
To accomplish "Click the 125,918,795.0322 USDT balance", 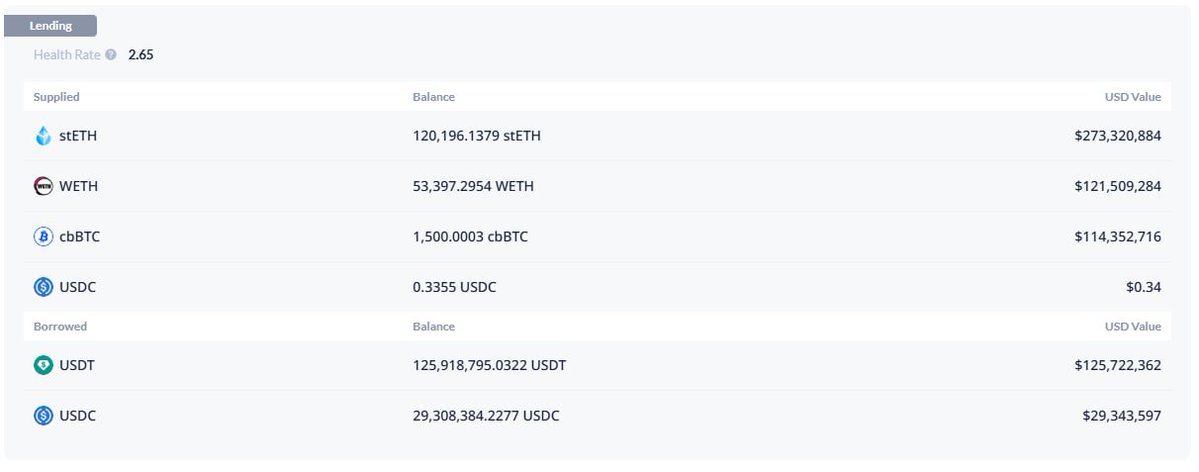I will [489, 365].
